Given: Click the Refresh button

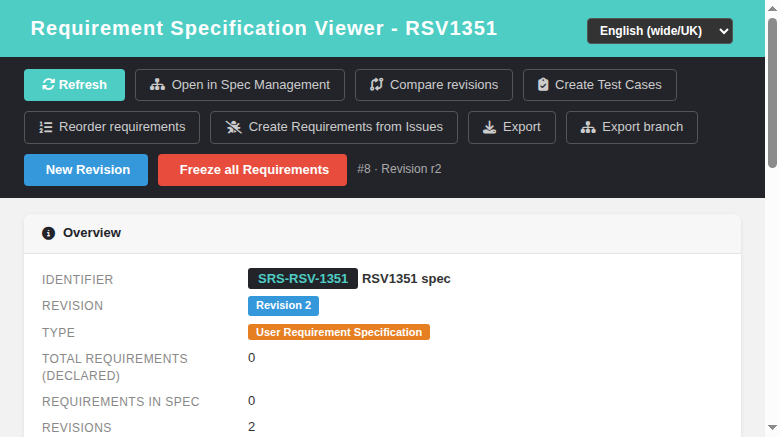Looking at the screenshot, I should tap(74, 85).
